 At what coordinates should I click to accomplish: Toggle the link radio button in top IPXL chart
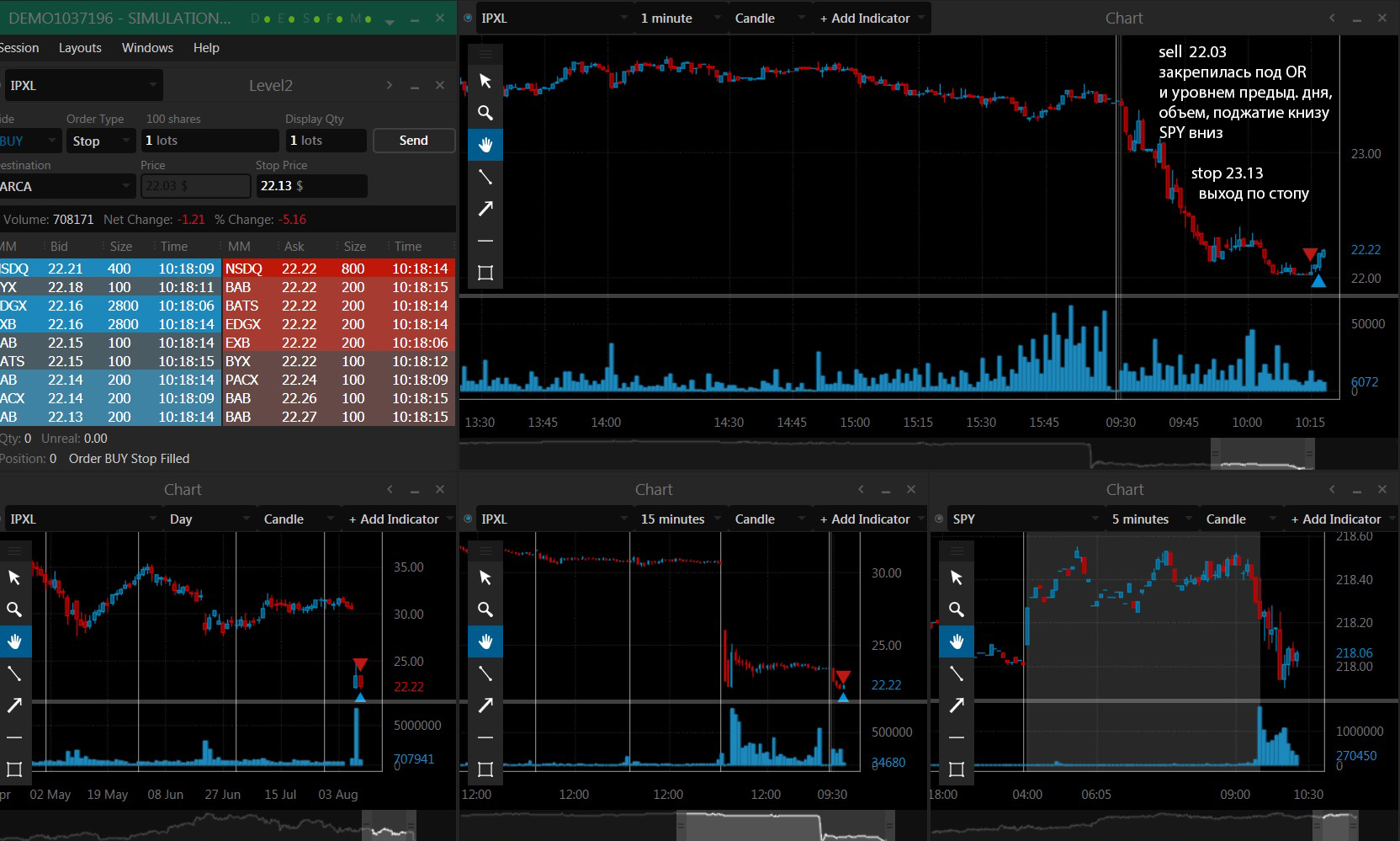(x=468, y=18)
